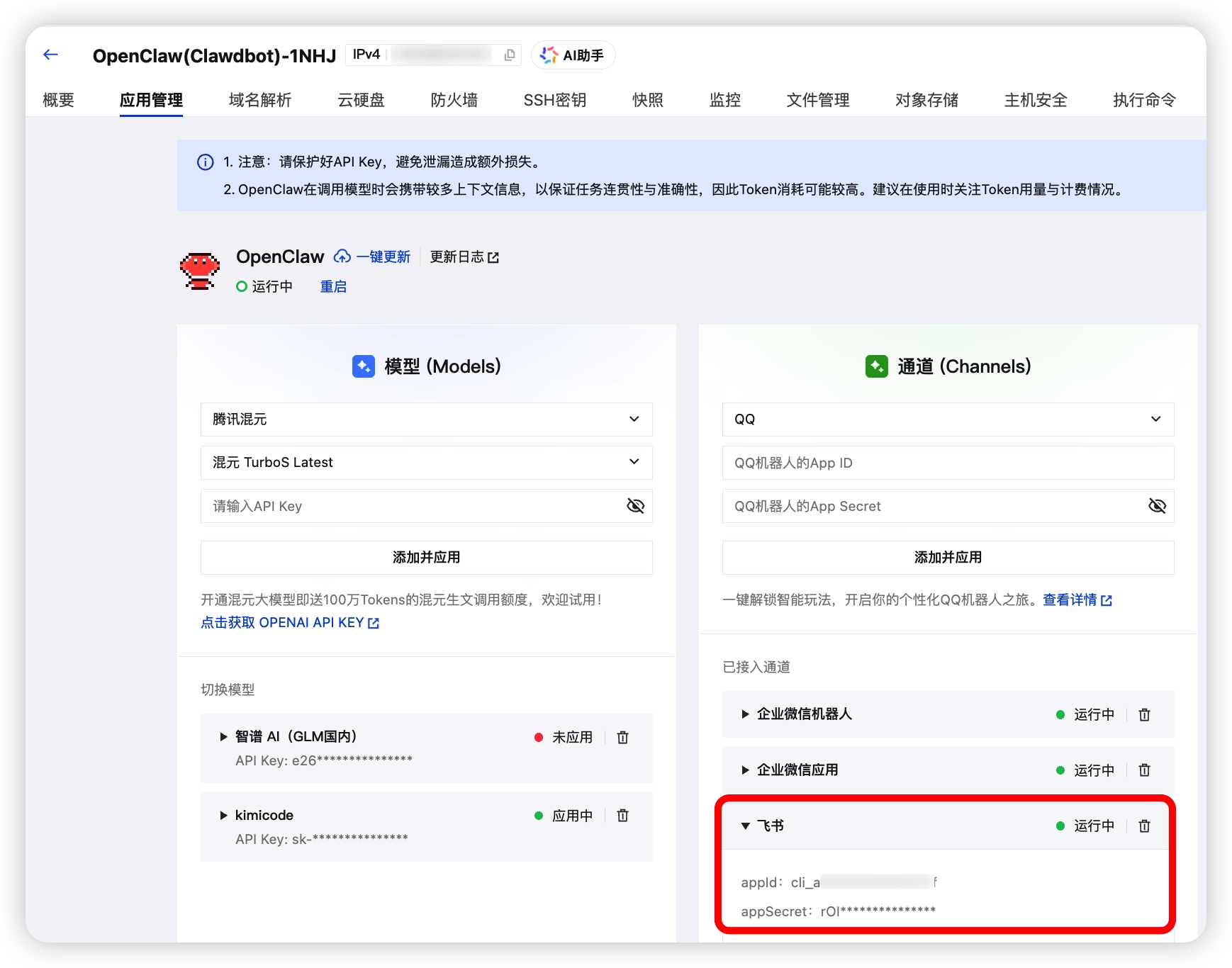Screen dimensions: 1232x968
Task: Open the 云硬盘 tab
Action: (361, 100)
